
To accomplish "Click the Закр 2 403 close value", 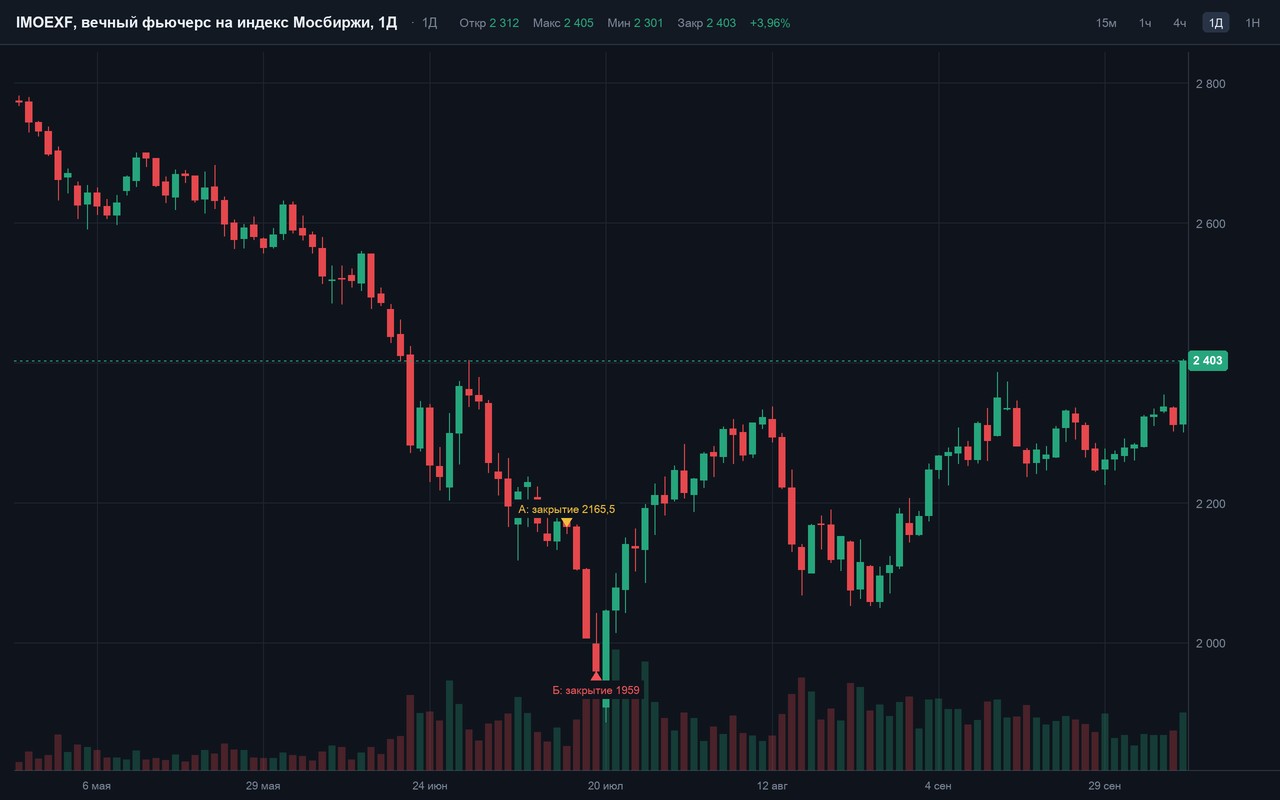I will point(706,23).
